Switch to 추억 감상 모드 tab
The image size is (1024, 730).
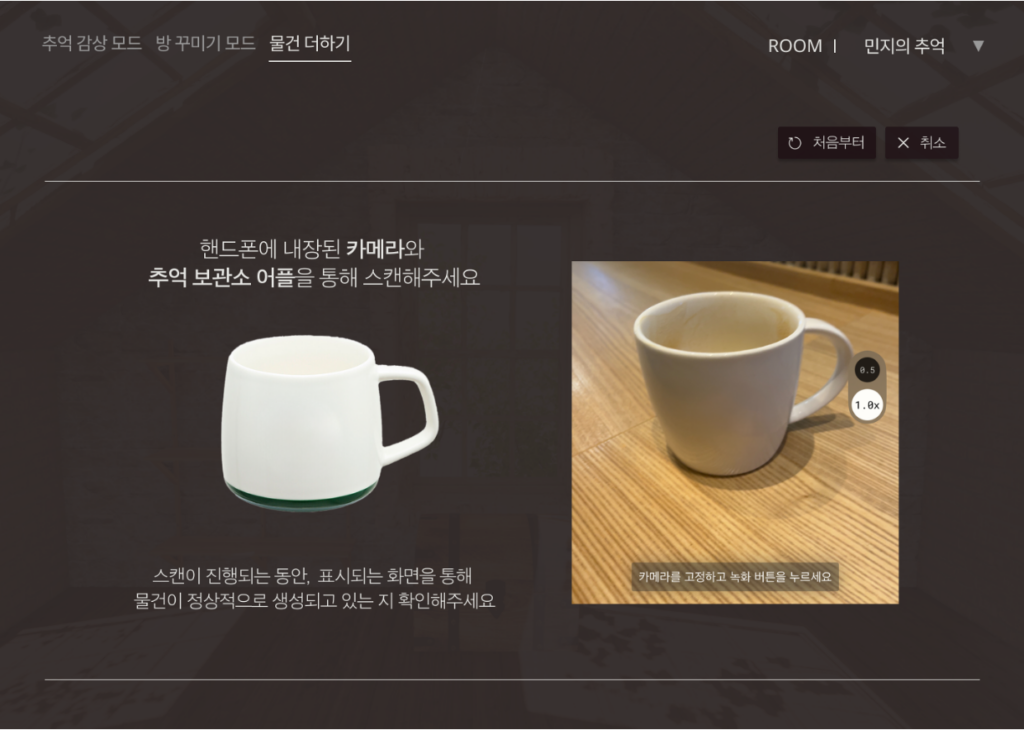(x=91, y=43)
